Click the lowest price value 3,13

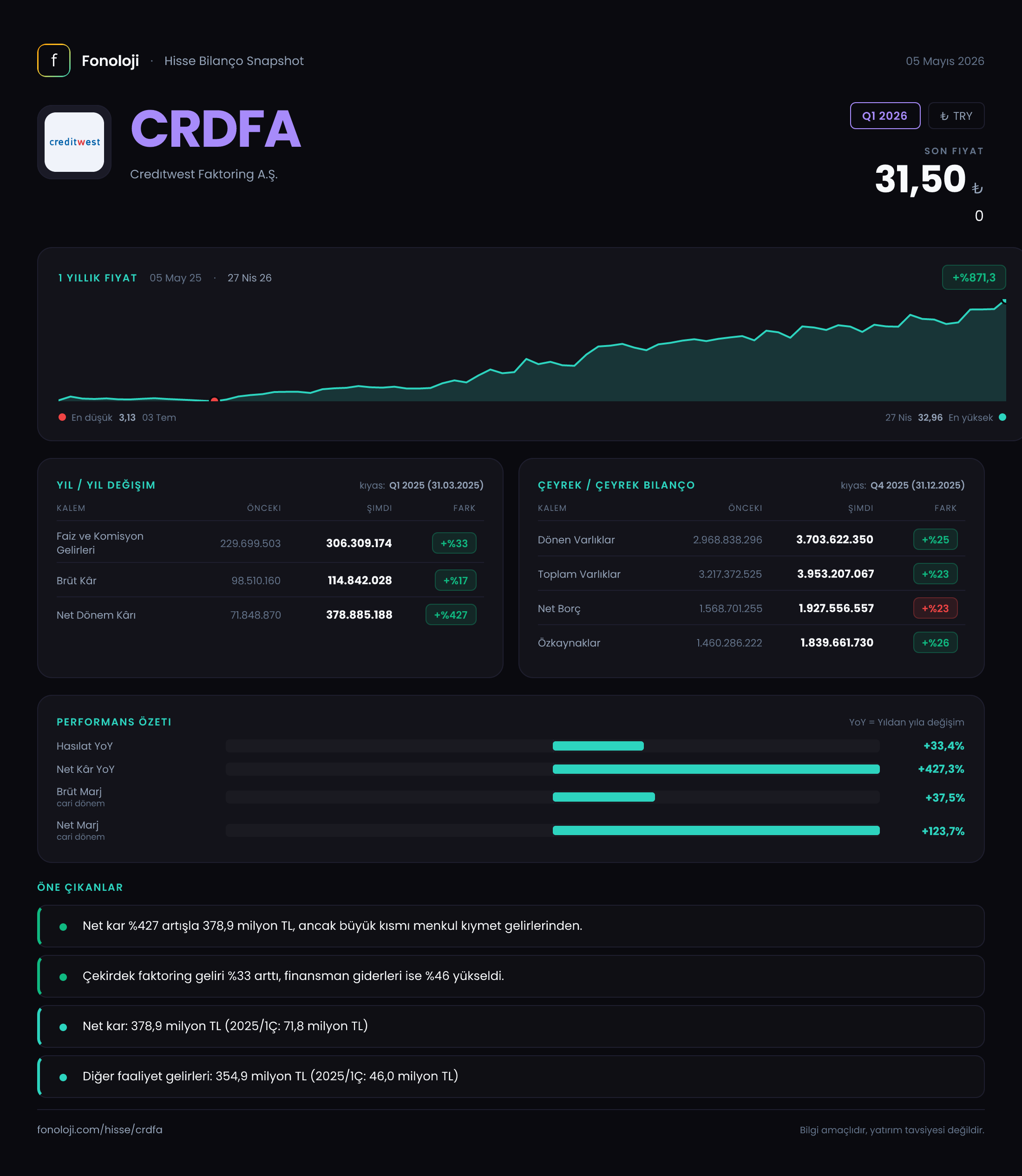[x=127, y=417]
